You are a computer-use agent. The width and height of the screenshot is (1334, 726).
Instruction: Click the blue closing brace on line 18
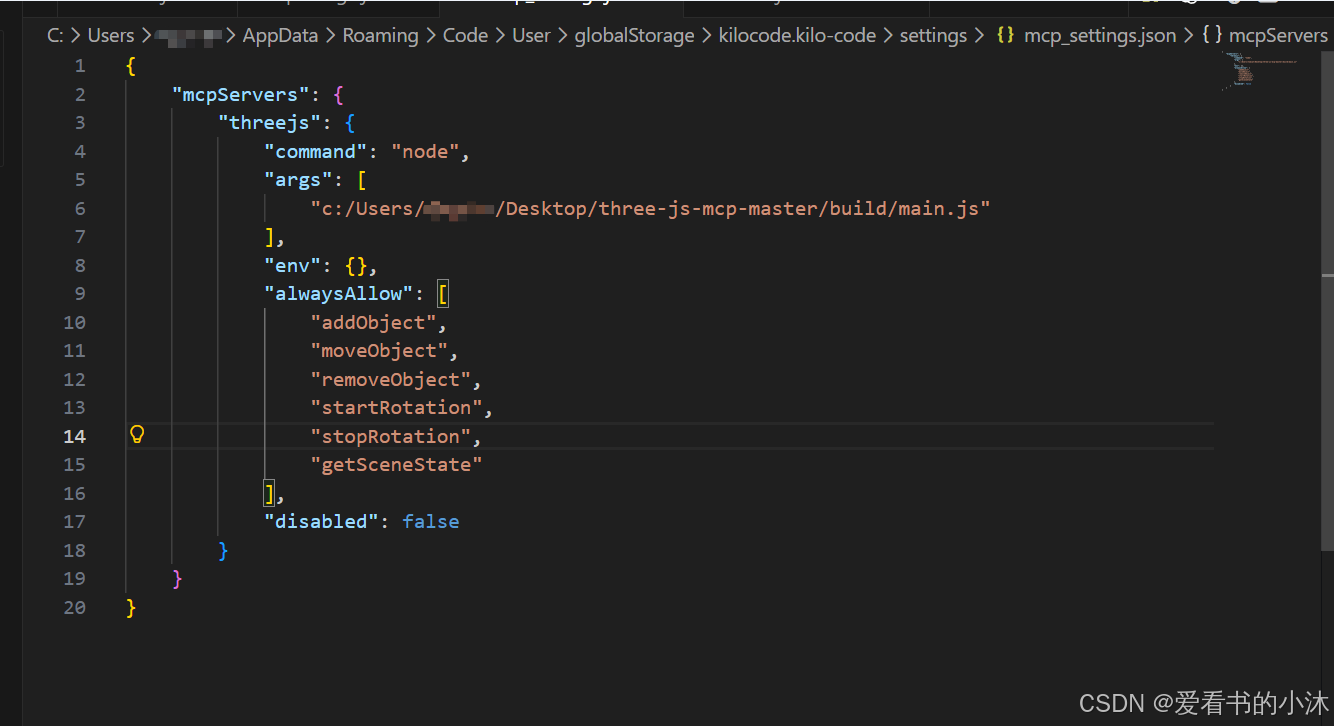point(223,550)
